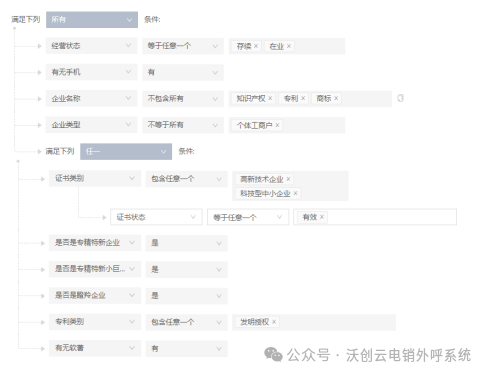The height and width of the screenshot is (374, 486).
Task: Open the 包含任意一个 operator for 证书类别
Action: (x=186, y=179)
